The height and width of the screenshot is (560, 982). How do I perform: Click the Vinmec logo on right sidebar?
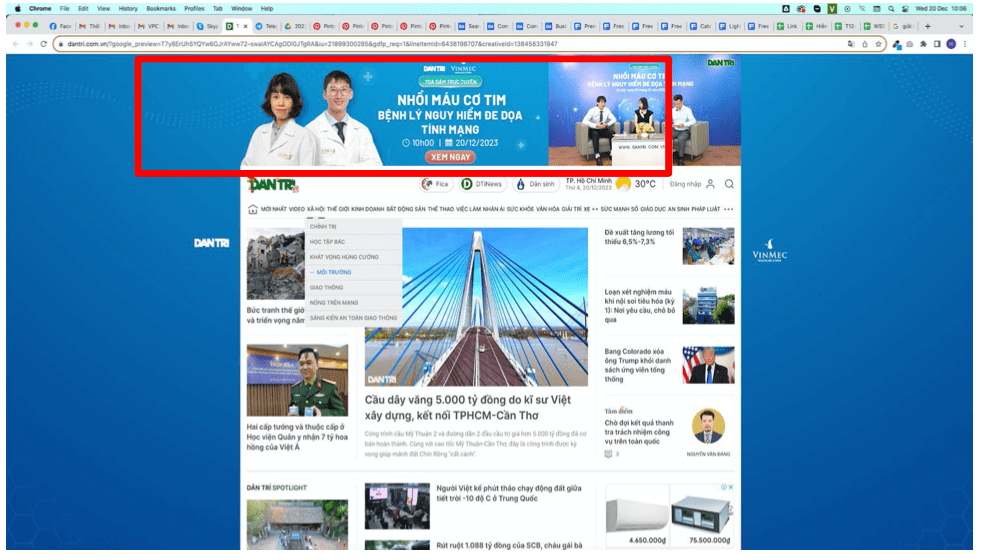click(770, 251)
